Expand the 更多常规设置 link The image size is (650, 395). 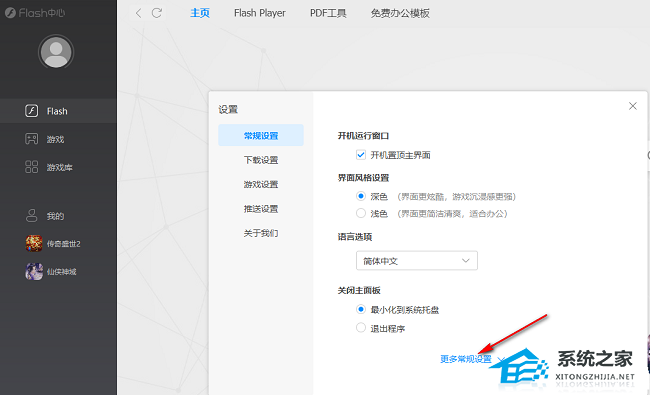pos(466,359)
